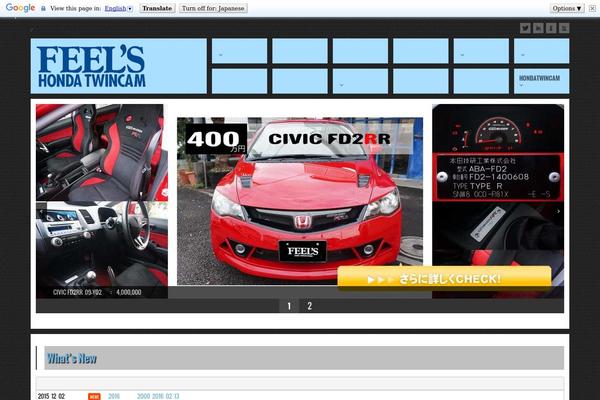Viewport: 600px width, 400px height.
Task: Open the Facebook social icon
Action: pyautogui.click(x=551, y=28)
